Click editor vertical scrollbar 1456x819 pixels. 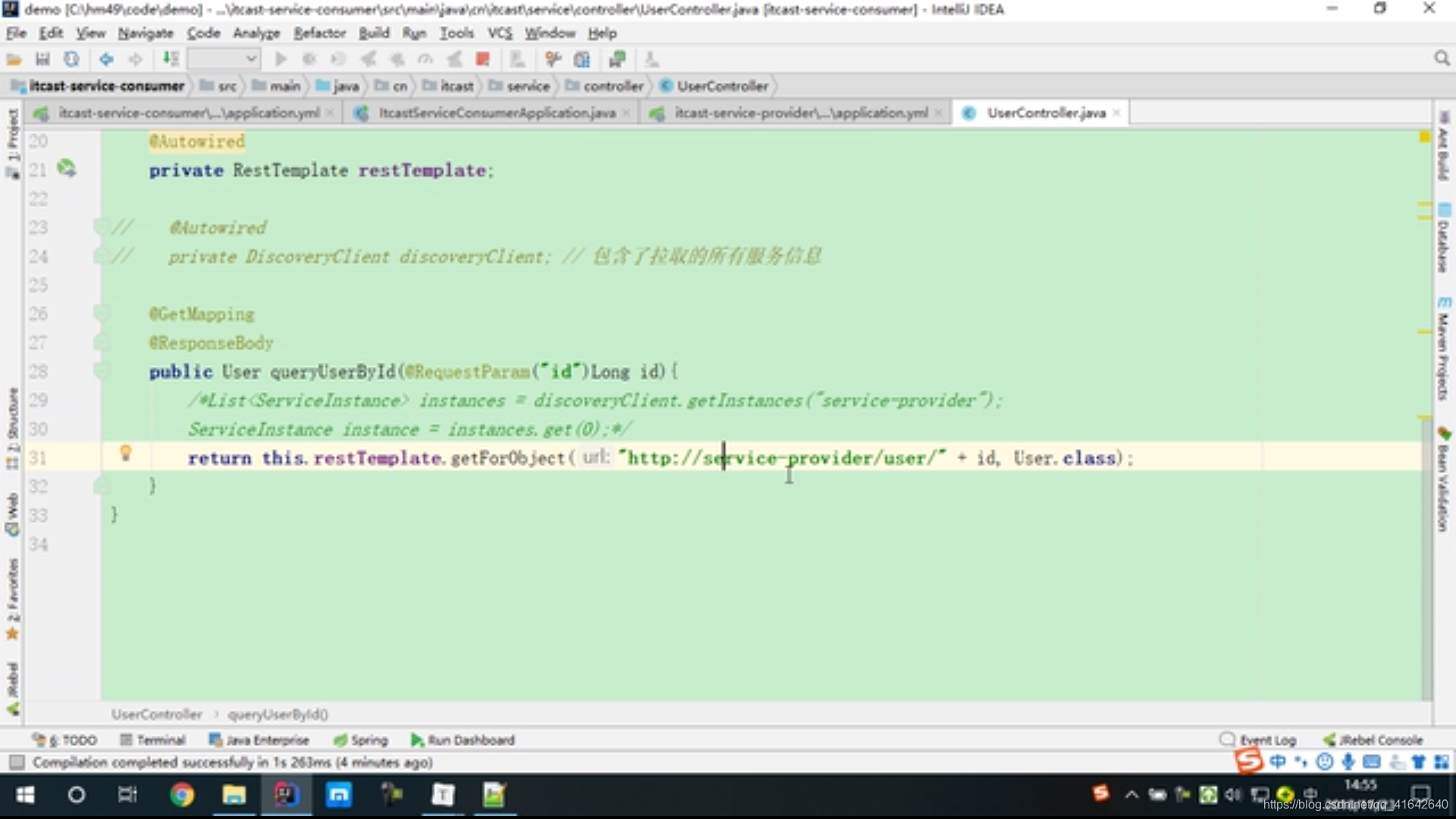pyautogui.click(x=1426, y=561)
